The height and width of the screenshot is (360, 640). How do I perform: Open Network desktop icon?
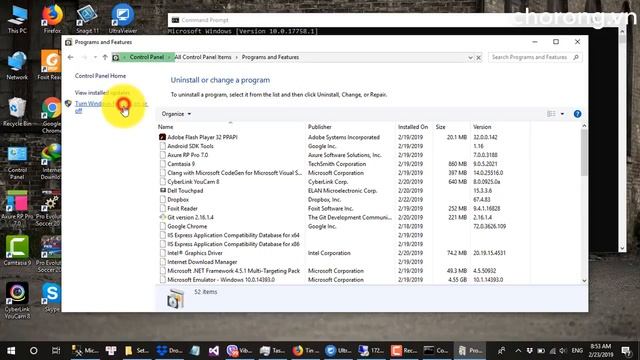click(17, 65)
